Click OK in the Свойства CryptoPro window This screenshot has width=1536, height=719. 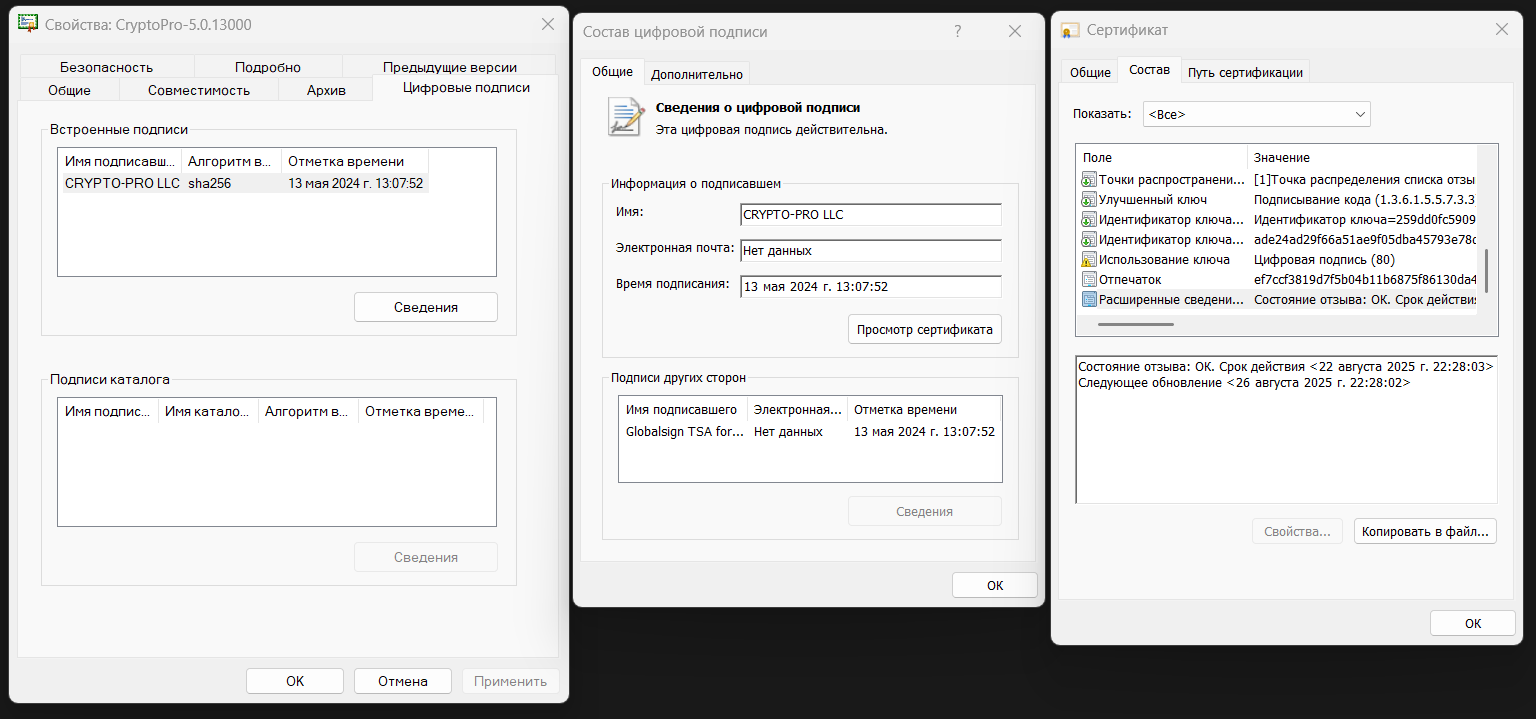coord(295,681)
